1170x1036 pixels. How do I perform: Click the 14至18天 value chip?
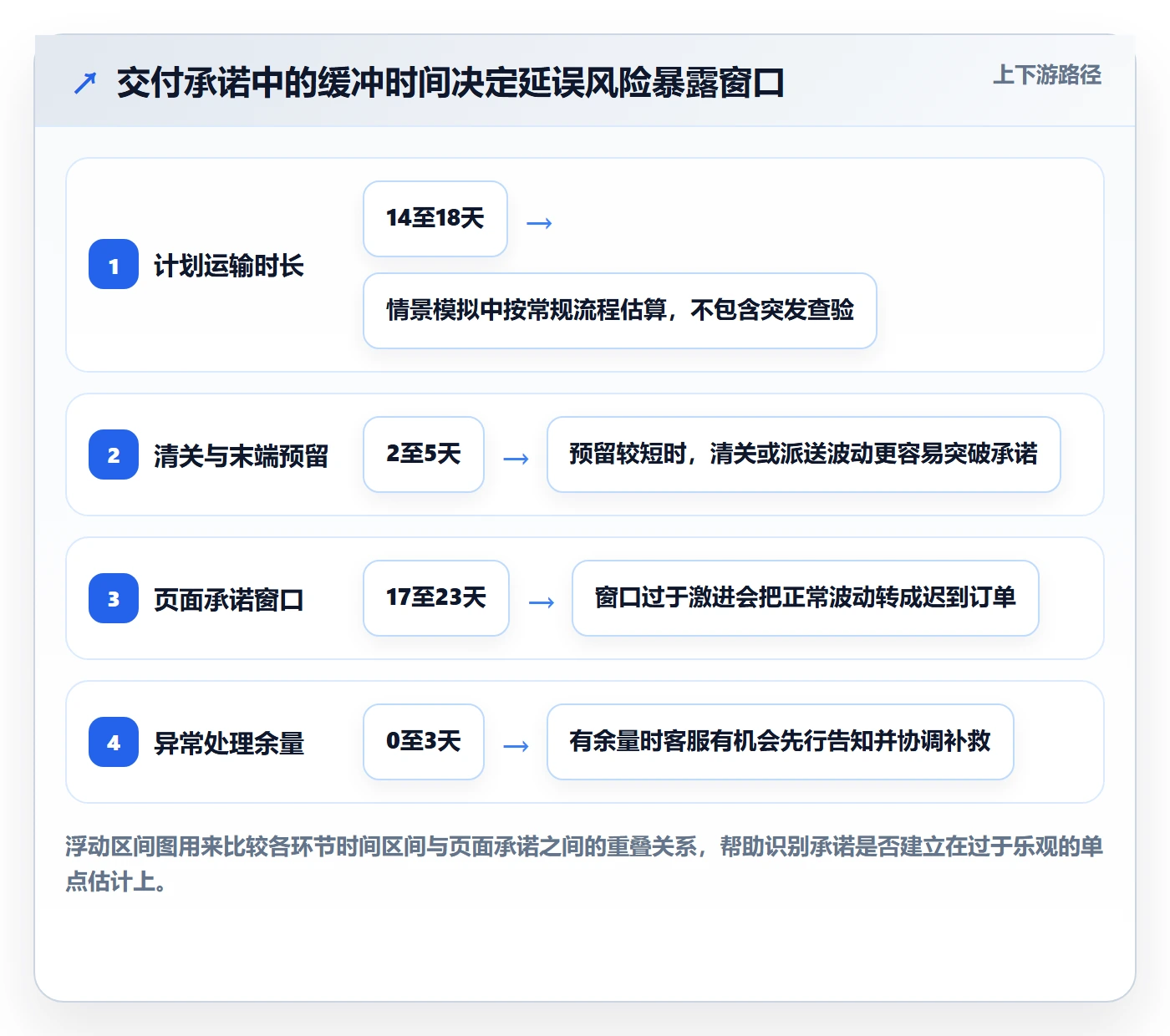435,219
